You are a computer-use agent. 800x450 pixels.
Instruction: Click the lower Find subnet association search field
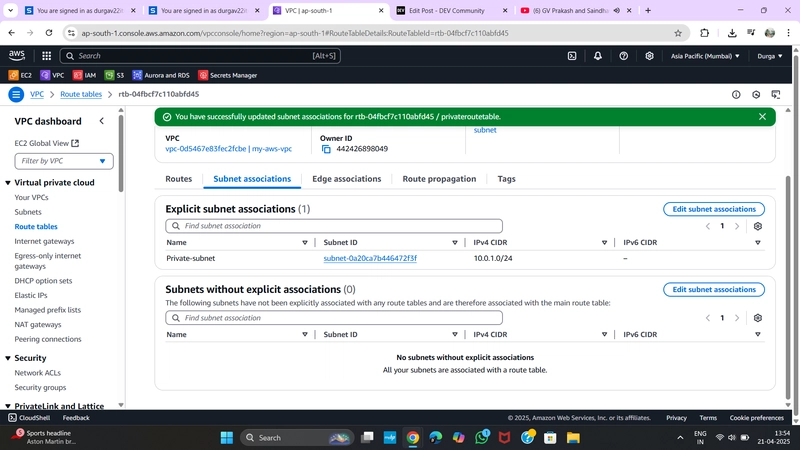click(x=334, y=318)
